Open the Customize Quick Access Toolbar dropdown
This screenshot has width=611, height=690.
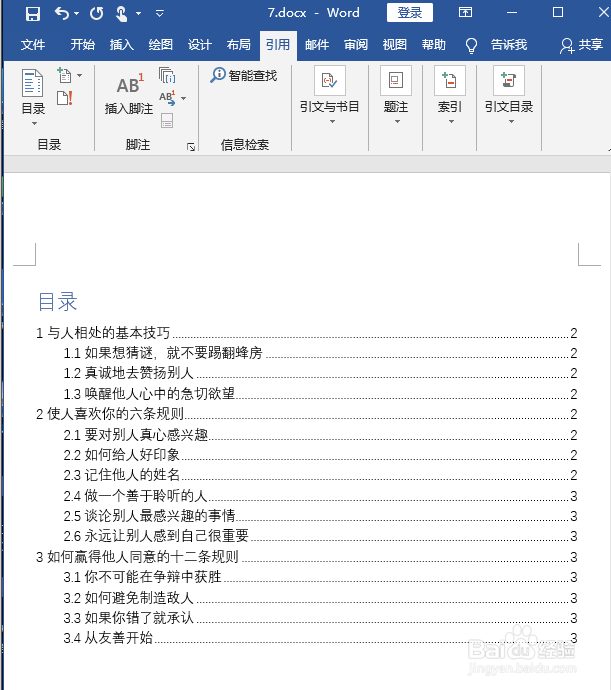click(x=160, y=14)
